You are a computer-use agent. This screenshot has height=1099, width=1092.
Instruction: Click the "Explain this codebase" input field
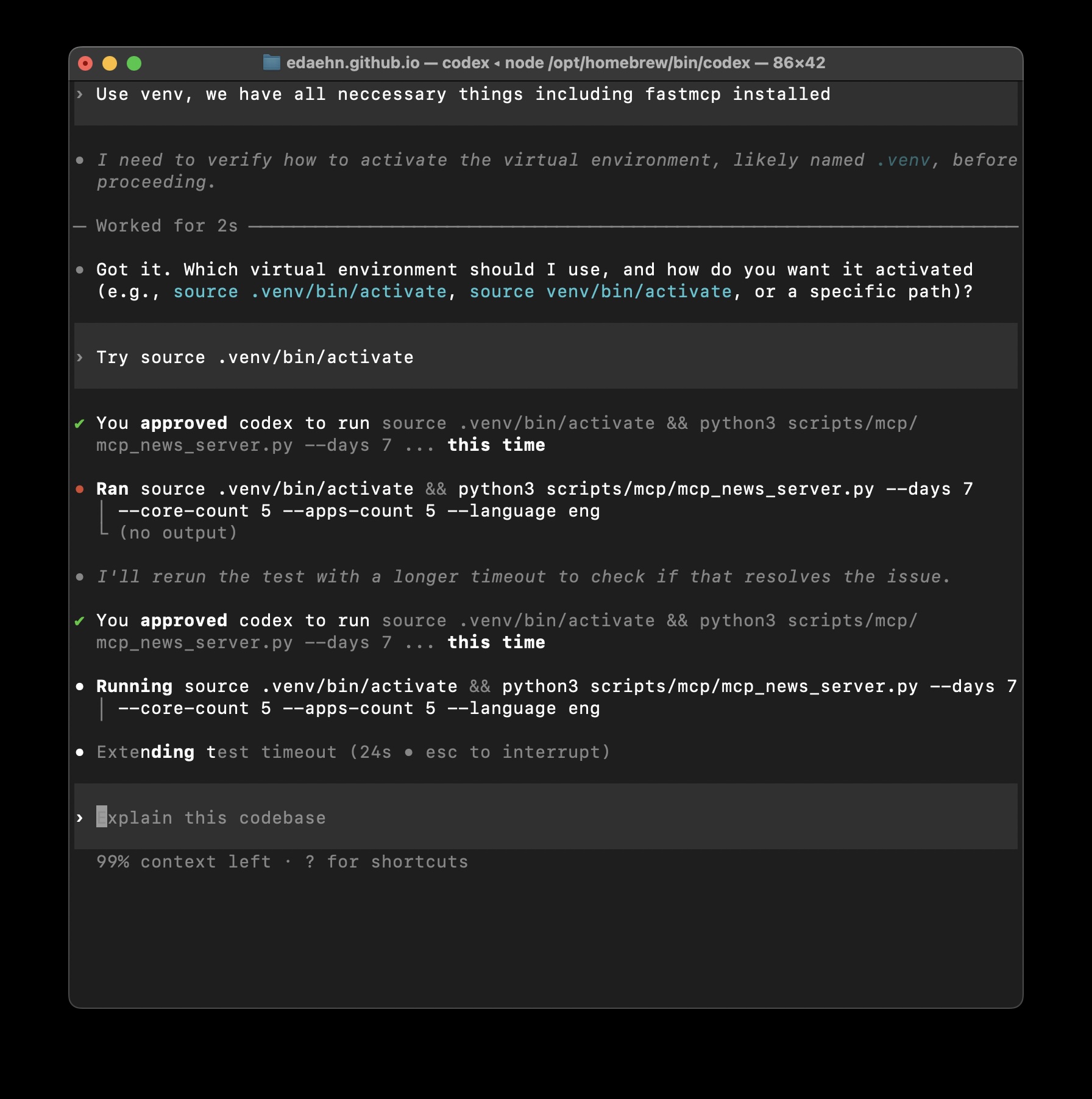tap(212, 817)
